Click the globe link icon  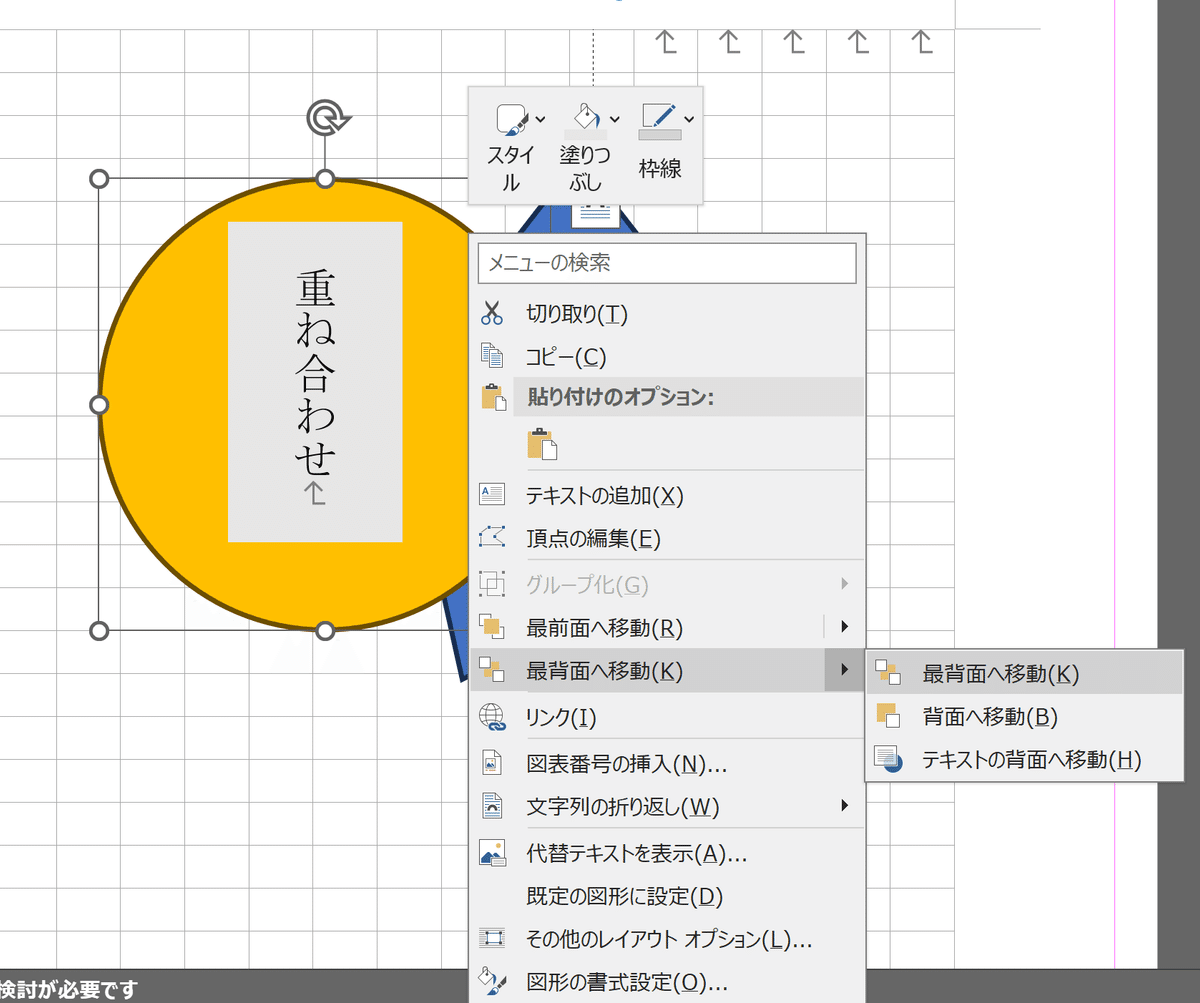[492, 717]
